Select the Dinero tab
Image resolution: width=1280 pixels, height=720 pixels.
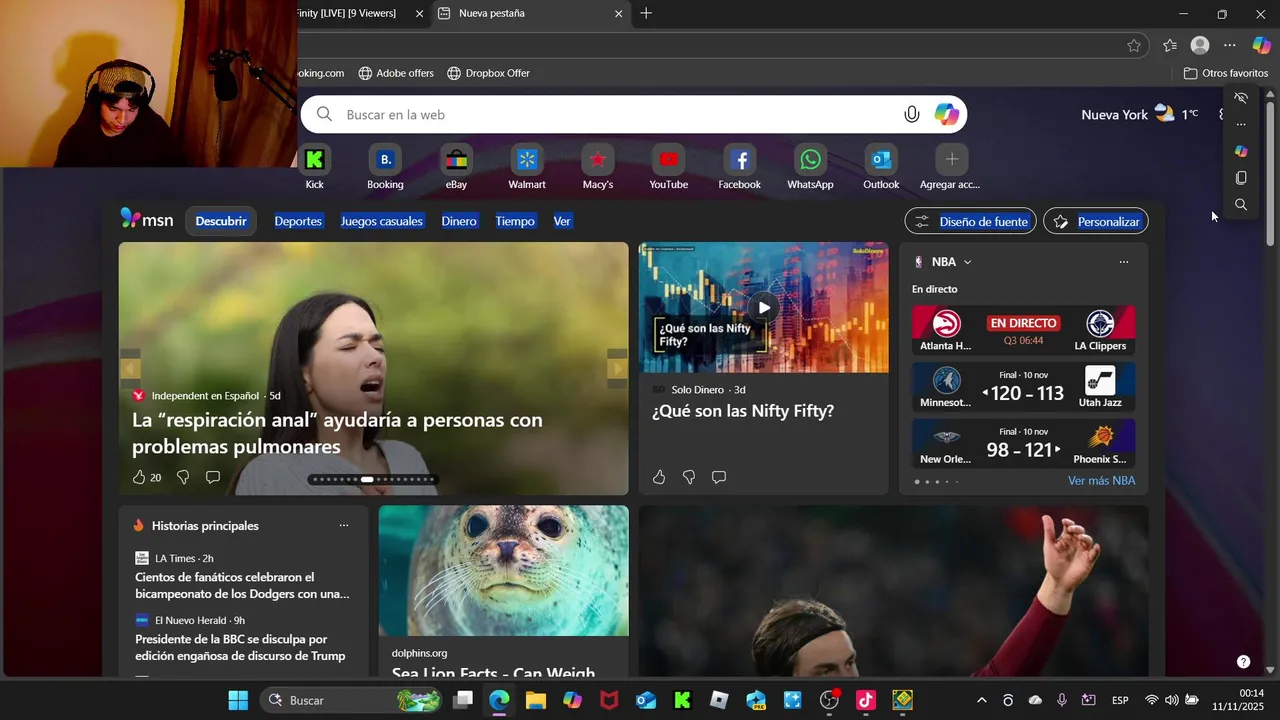(x=459, y=221)
